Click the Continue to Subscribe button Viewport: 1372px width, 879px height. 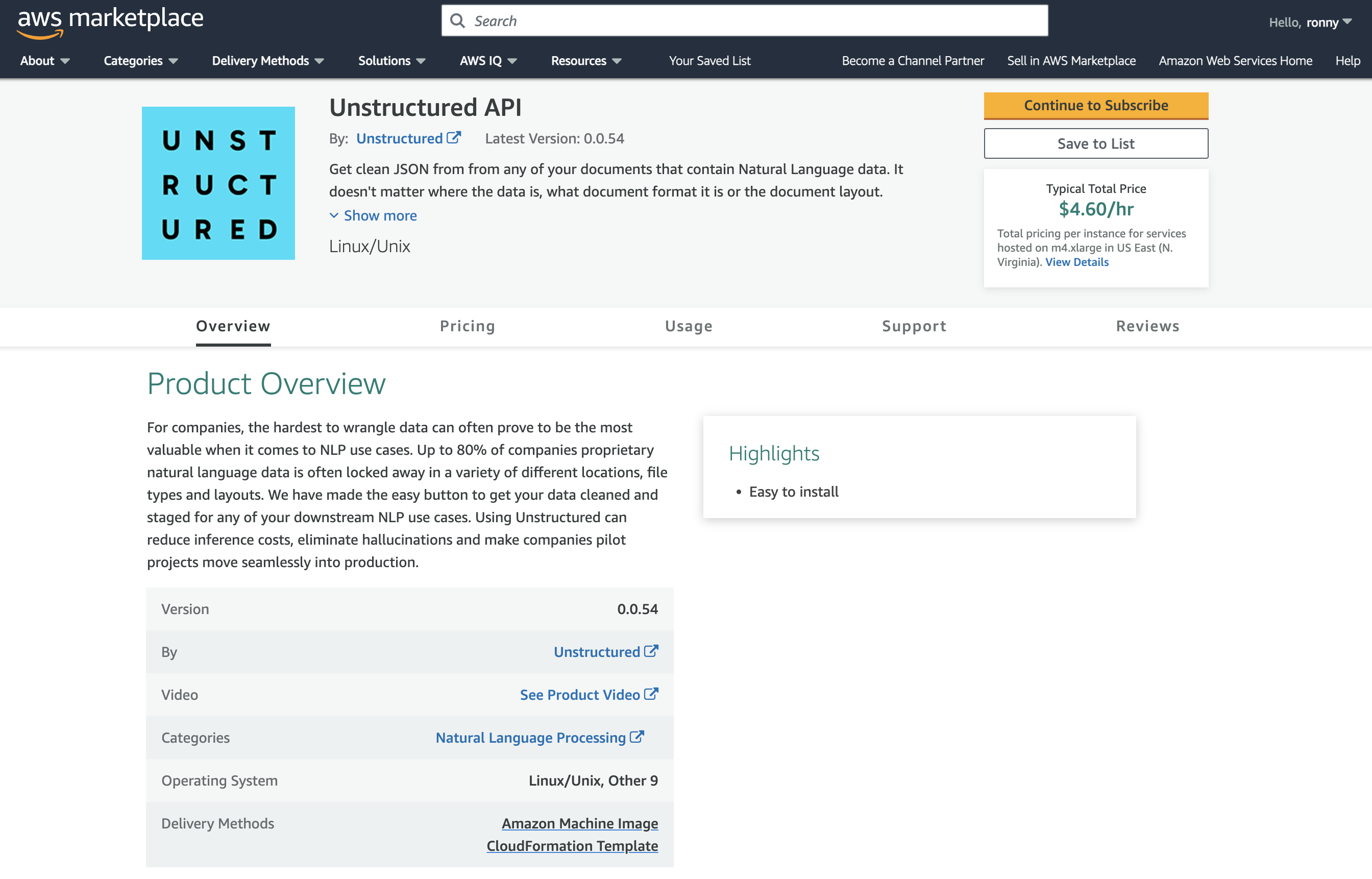point(1095,106)
